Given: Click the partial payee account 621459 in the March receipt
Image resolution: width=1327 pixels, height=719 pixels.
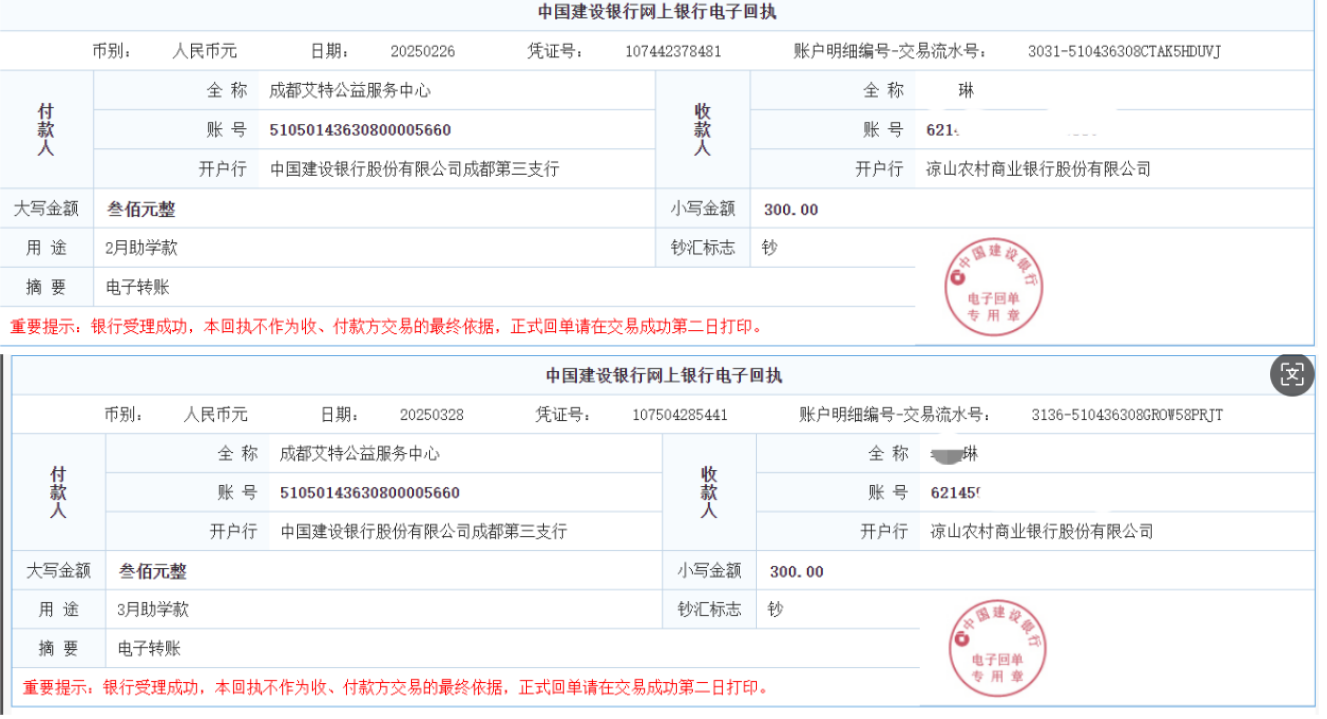Looking at the screenshot, I should (x=954, y=493).
